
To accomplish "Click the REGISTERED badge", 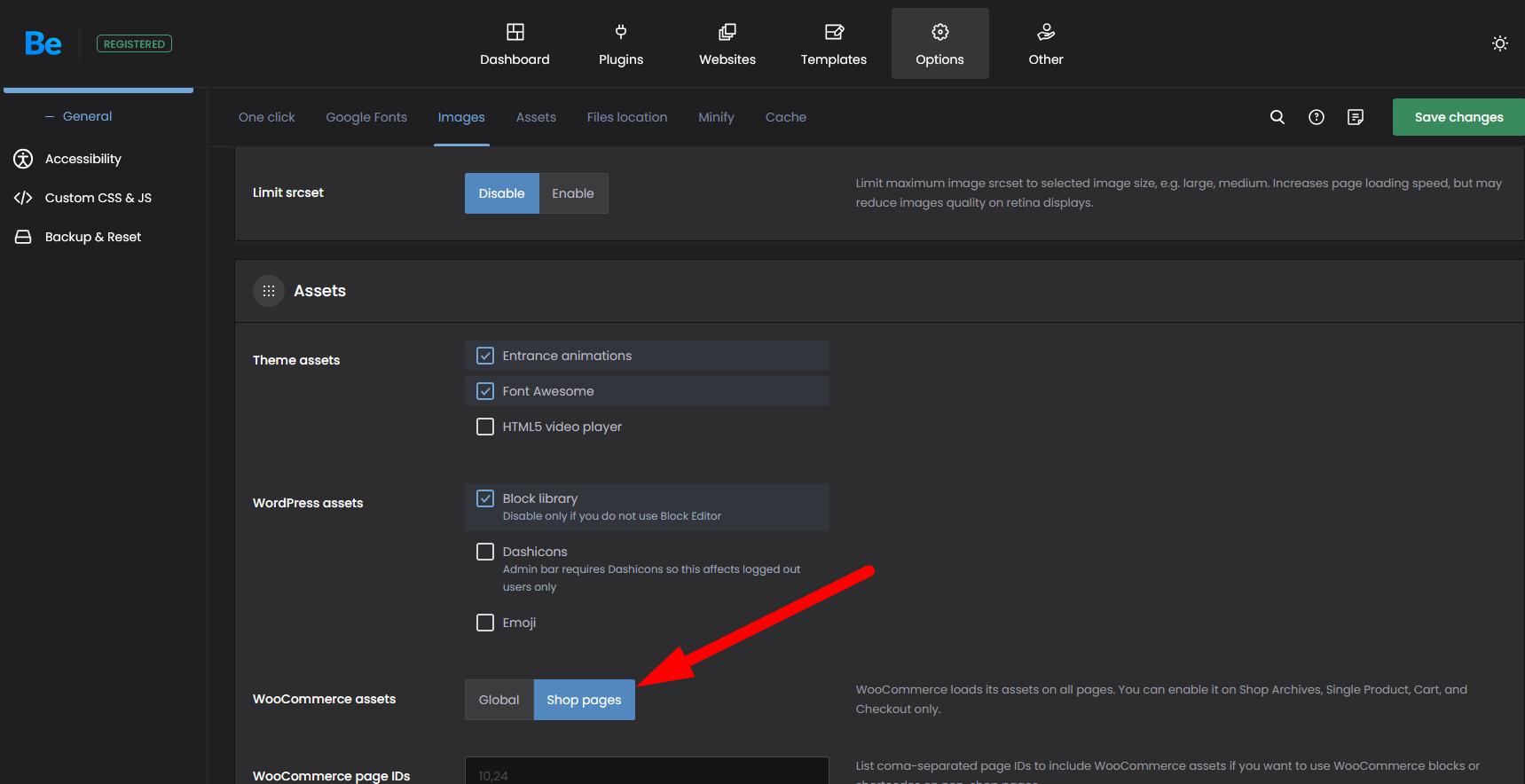I will 134,43.
